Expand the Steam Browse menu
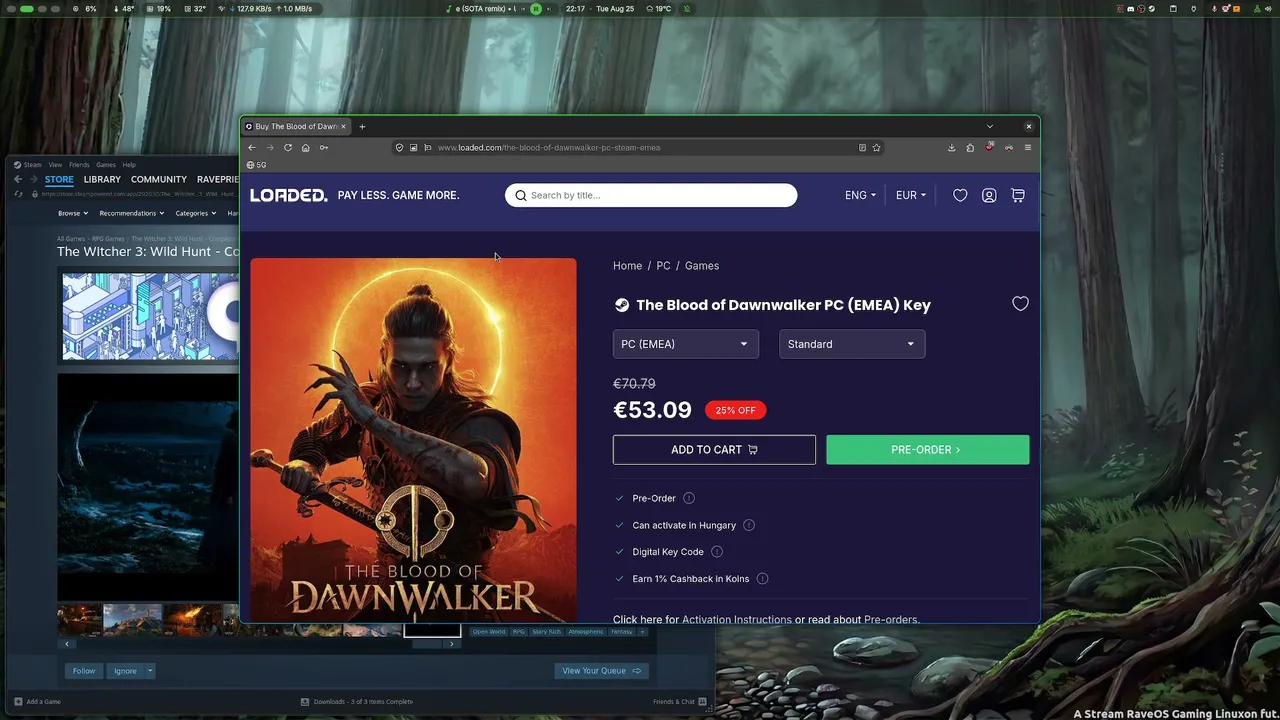The height and width of the screenshot is (720, 1280). pyautogui.click(x=73, y=213)
